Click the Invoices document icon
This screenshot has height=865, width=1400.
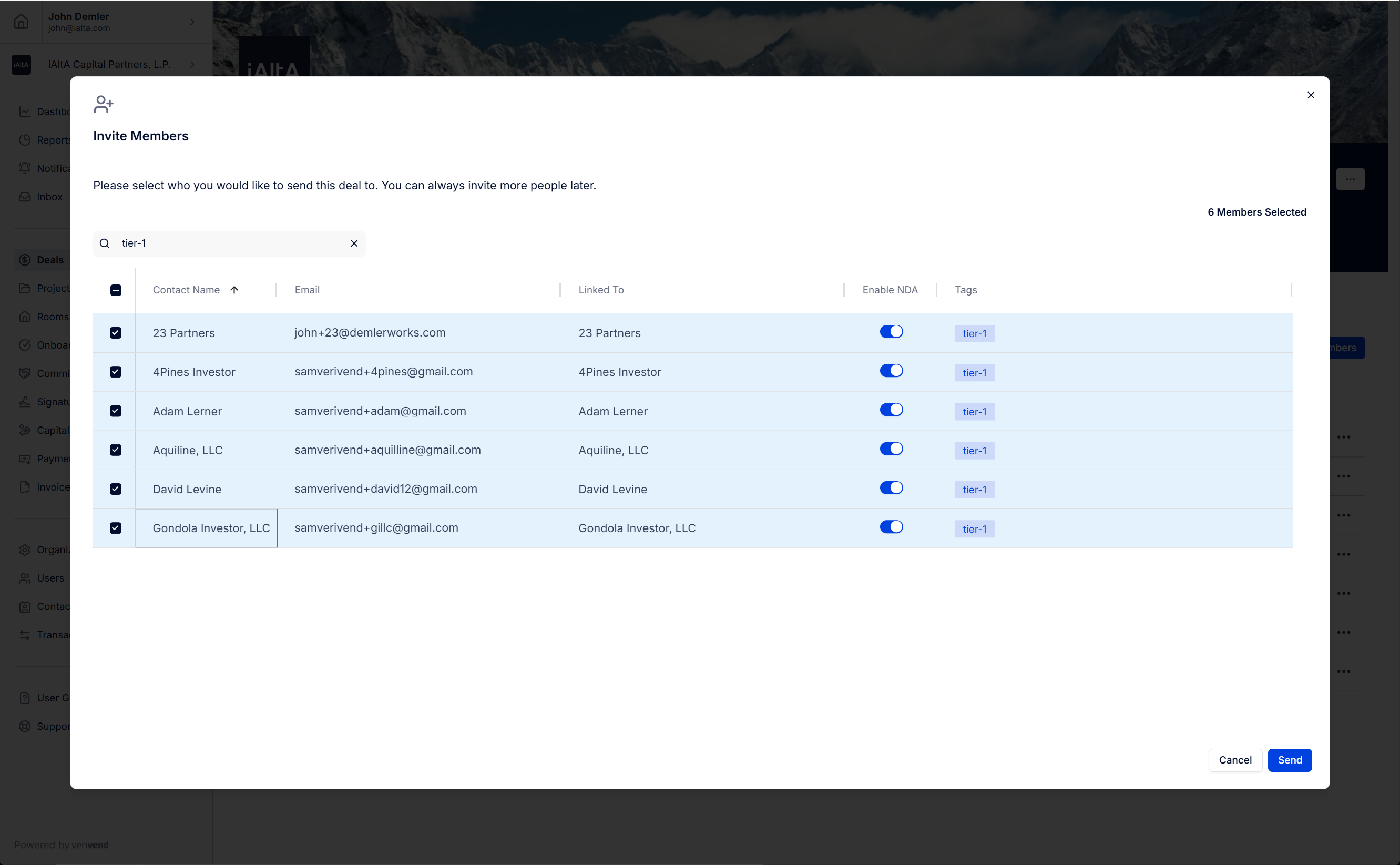25,487
